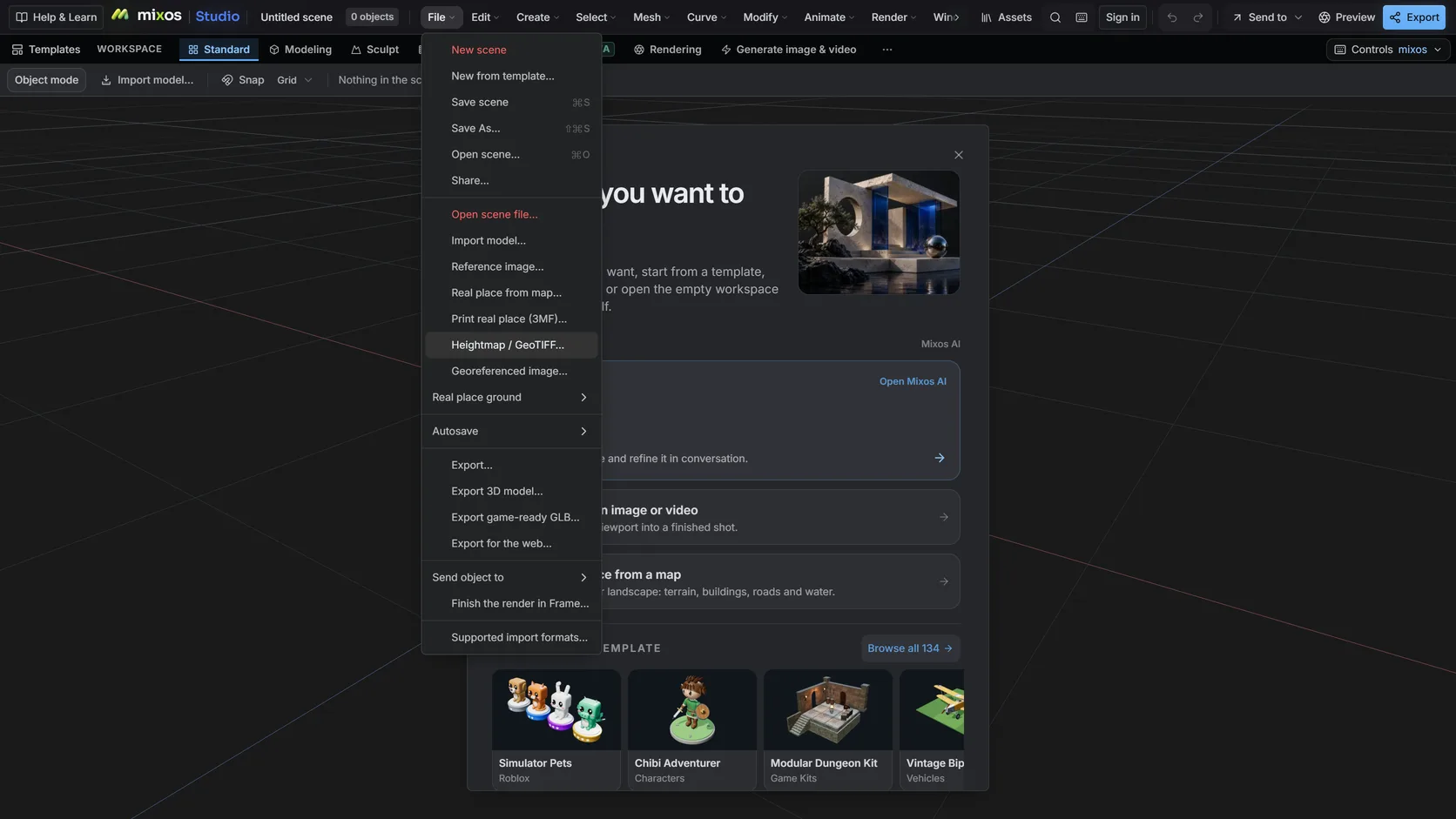Open Help & Learn

[57, 17]
